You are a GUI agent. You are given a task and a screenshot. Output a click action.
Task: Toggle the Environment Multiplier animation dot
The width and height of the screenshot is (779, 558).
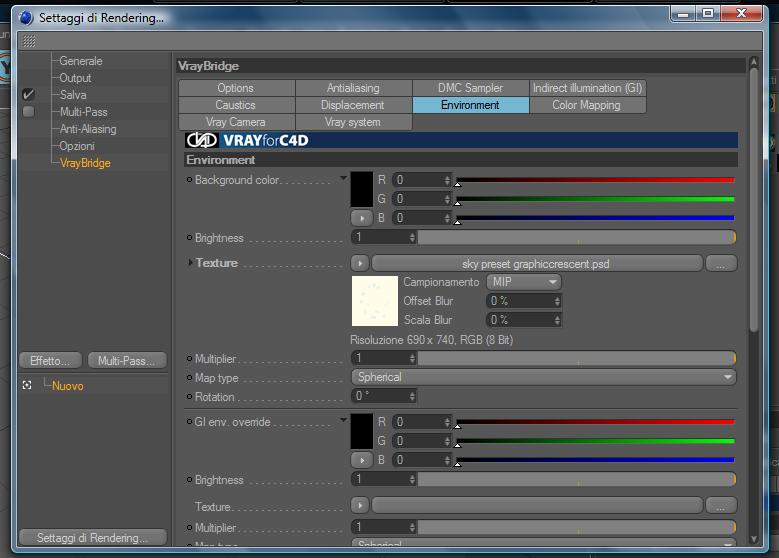click(189, 358)
